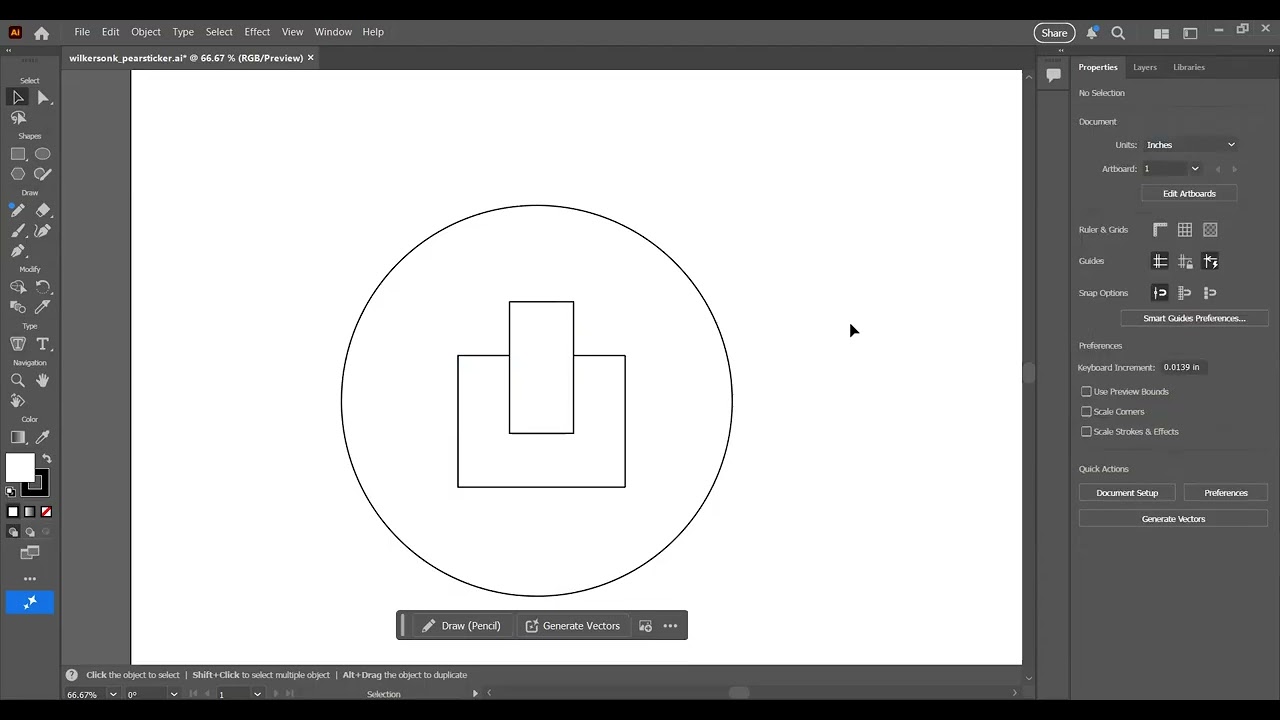Screen dimensions: 1280x720
Task: Expand the status bar Selection arrow
Action: click(475, 694)
